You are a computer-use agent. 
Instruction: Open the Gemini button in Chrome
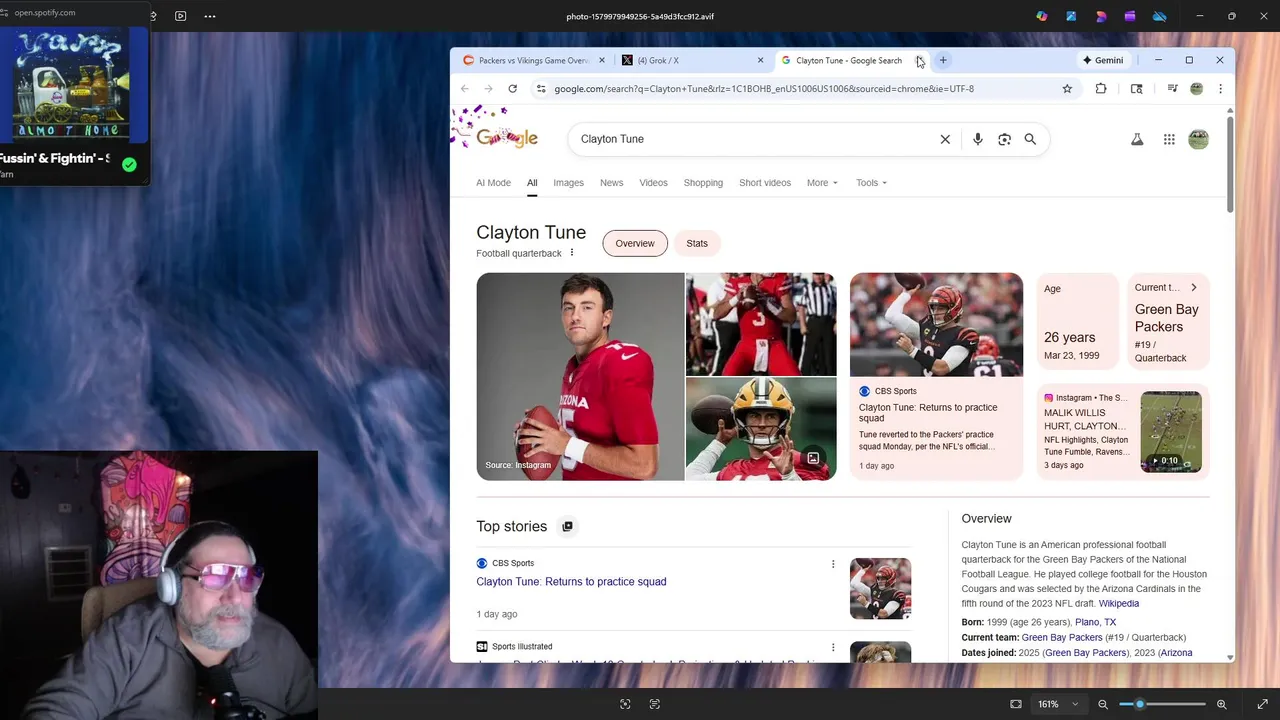(1103, 60)
